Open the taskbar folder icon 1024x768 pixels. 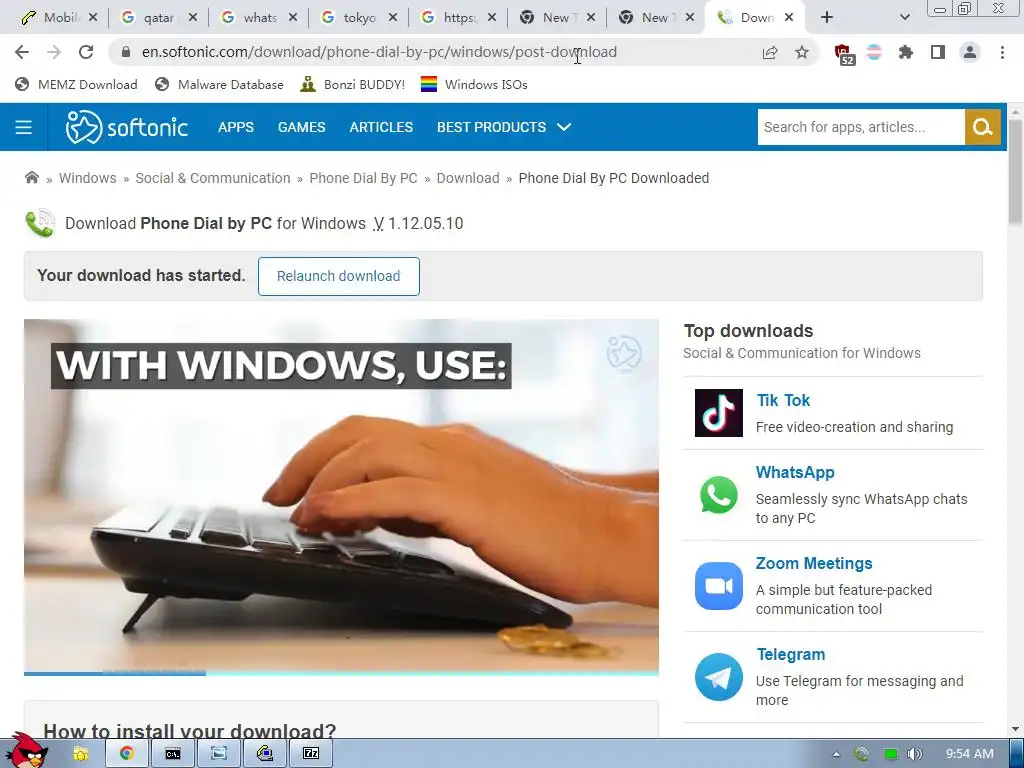tap(80, 754)
